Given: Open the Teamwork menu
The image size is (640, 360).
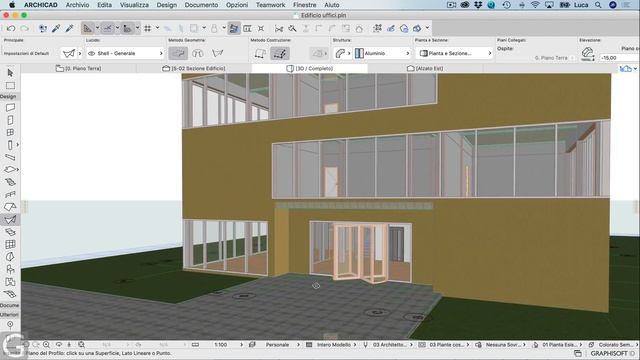Looking at the screenshot, I should [270, 5].
